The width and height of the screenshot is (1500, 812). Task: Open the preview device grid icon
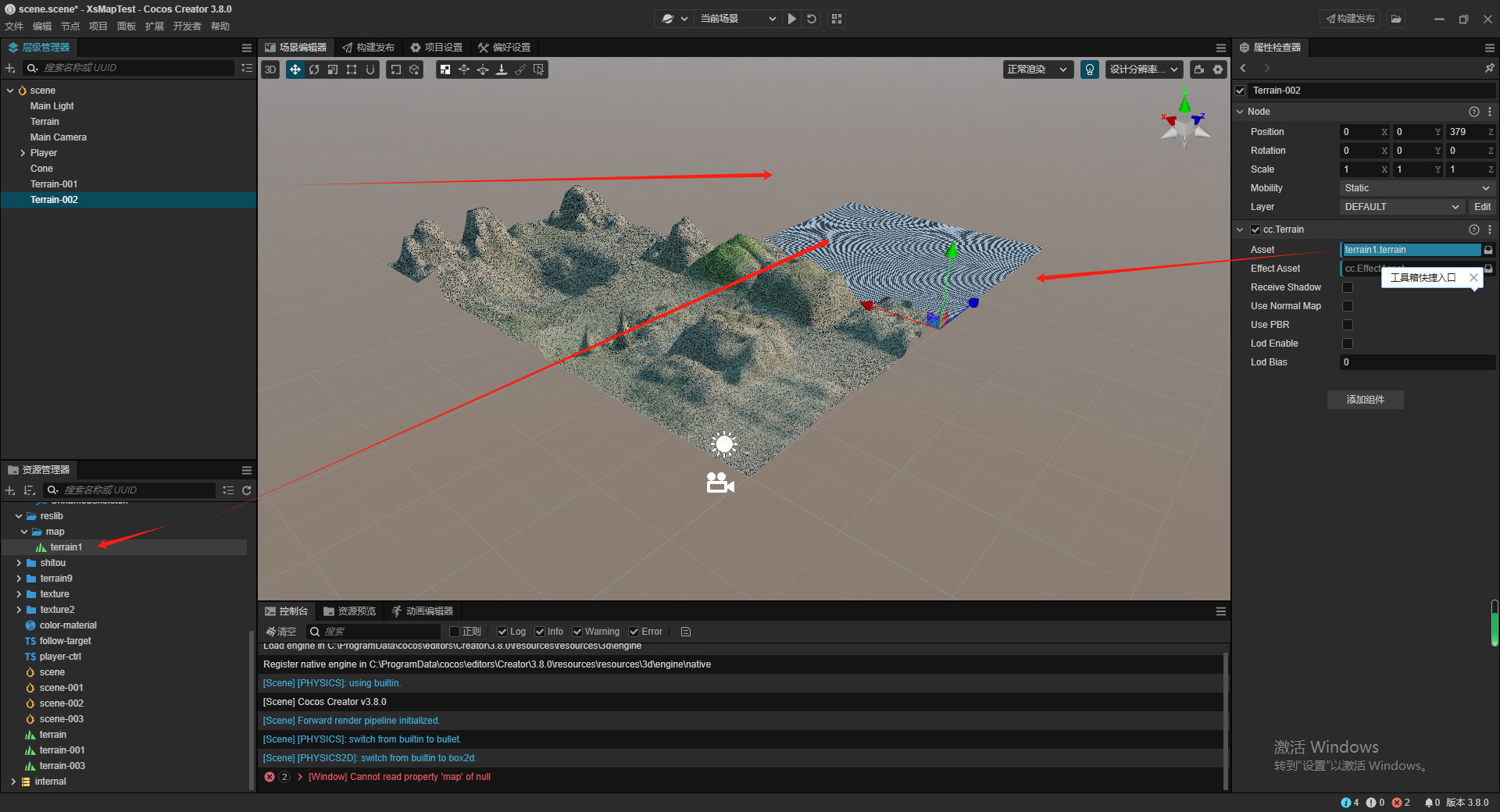pyautogui.click(x=837, y=19)
